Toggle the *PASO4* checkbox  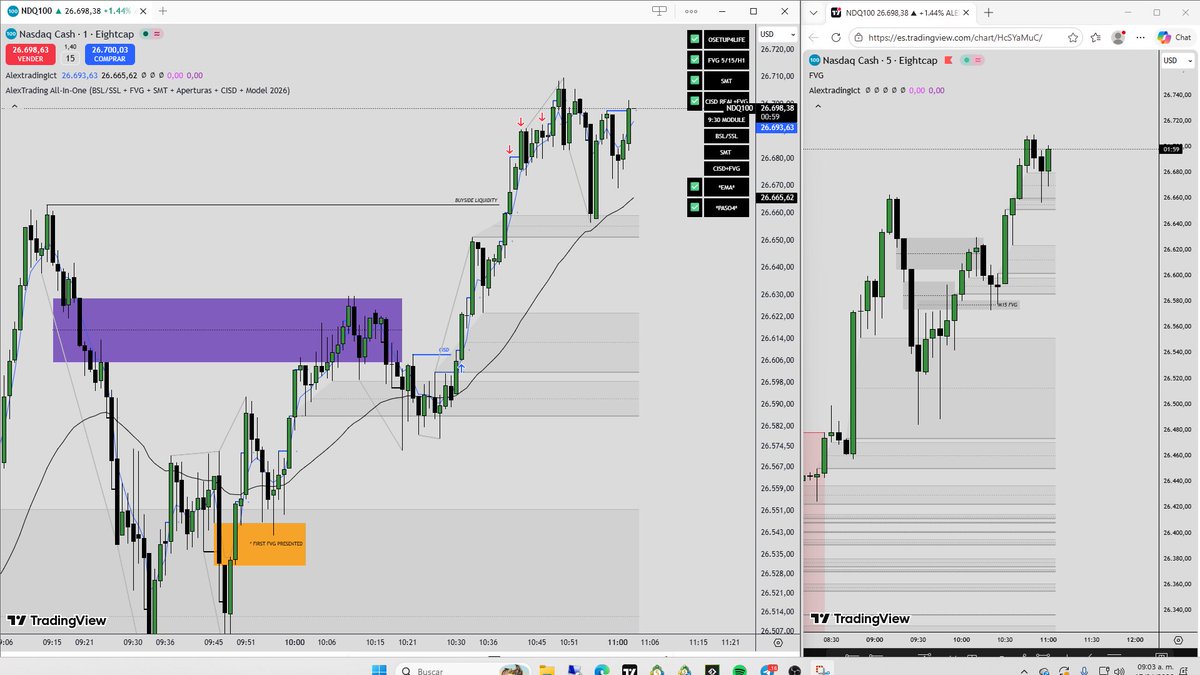click(694, 208)
